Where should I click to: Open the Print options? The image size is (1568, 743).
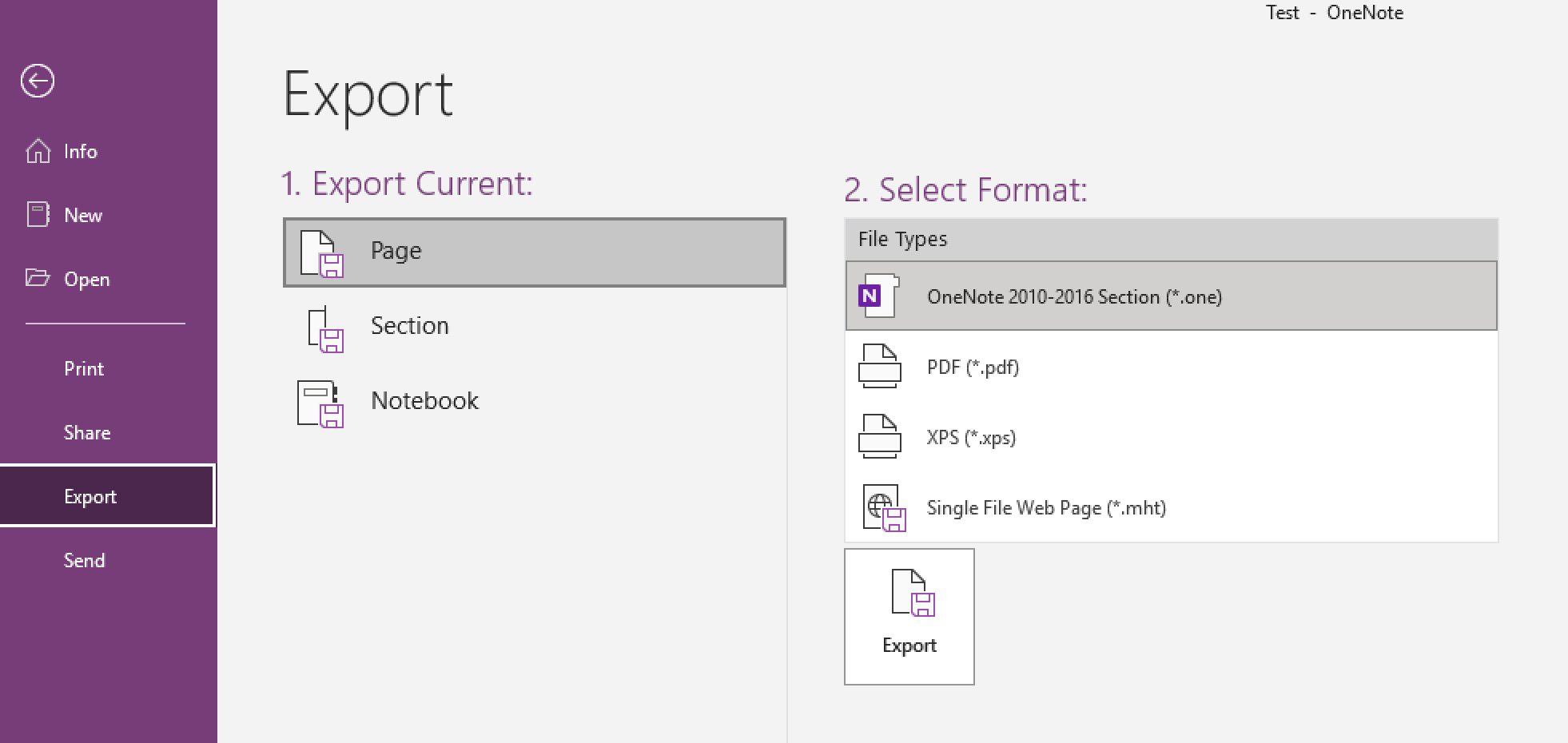tap(108, 368)
